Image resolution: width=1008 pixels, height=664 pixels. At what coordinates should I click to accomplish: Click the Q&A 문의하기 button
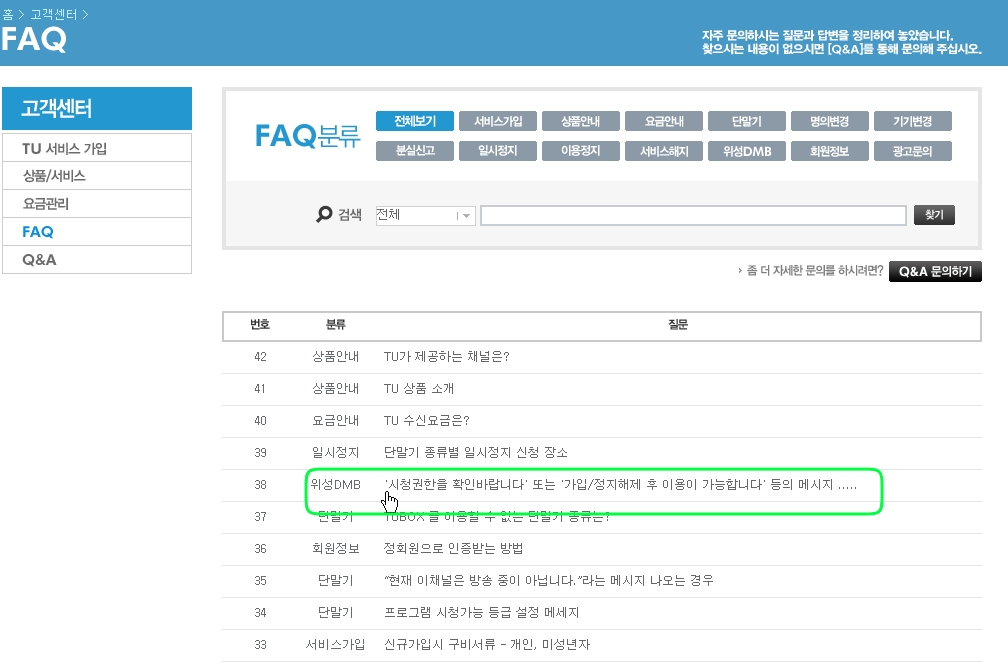point(935,271)
